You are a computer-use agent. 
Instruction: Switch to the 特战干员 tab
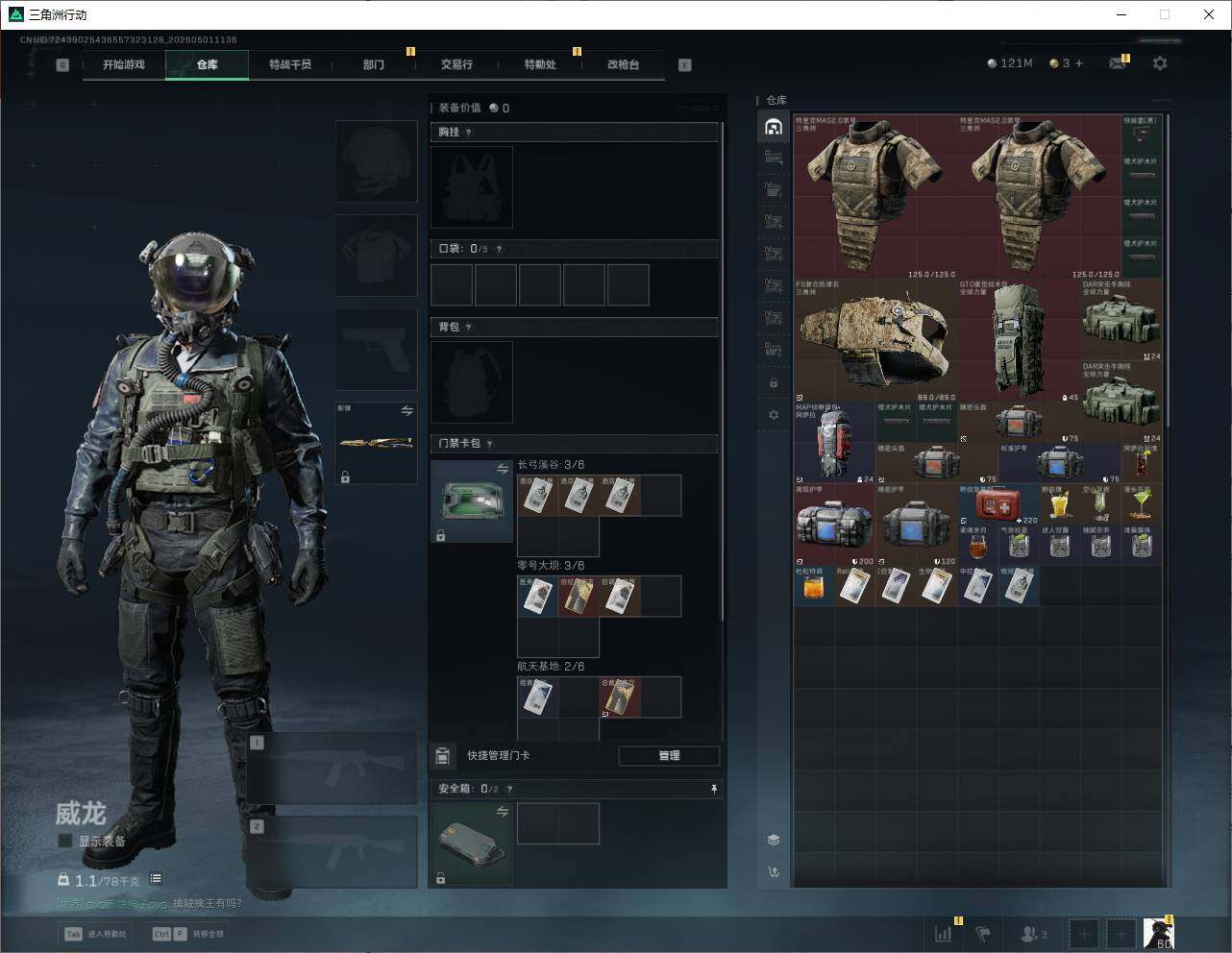(289, 64)
